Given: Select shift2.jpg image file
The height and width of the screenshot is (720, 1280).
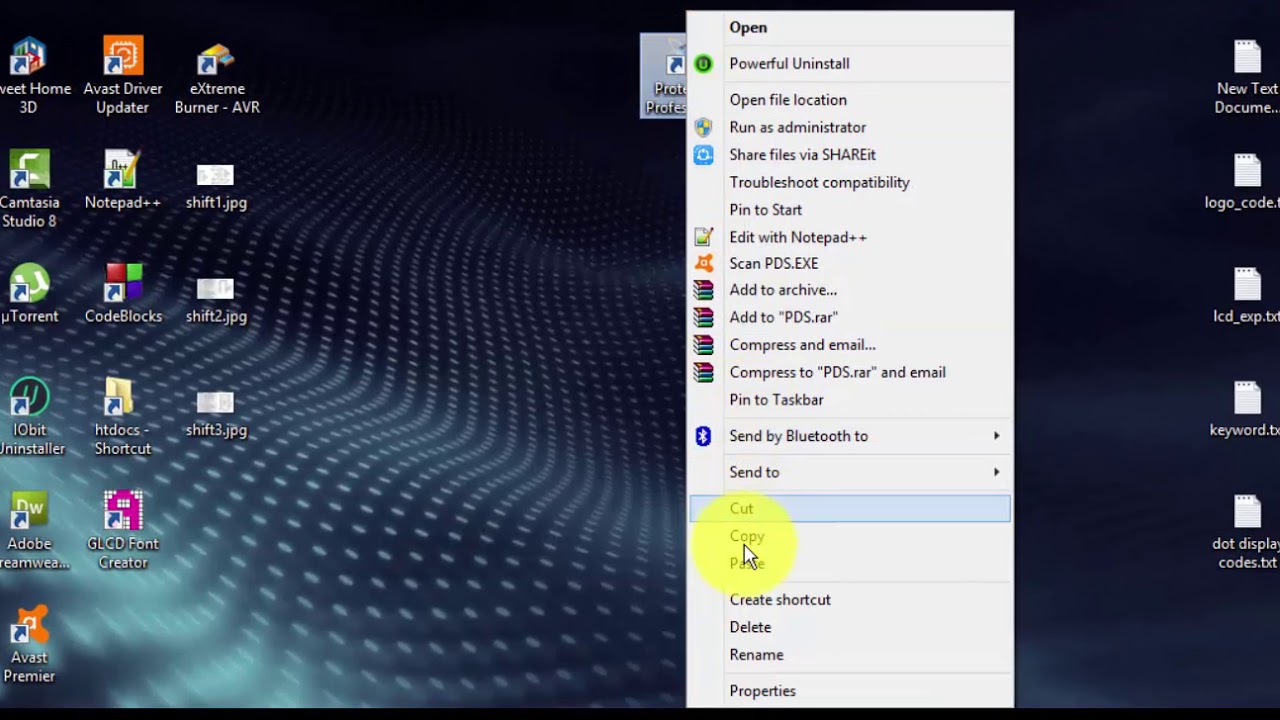Looking at the screenshot, I should pyautogui.click(x=216, y=300).
